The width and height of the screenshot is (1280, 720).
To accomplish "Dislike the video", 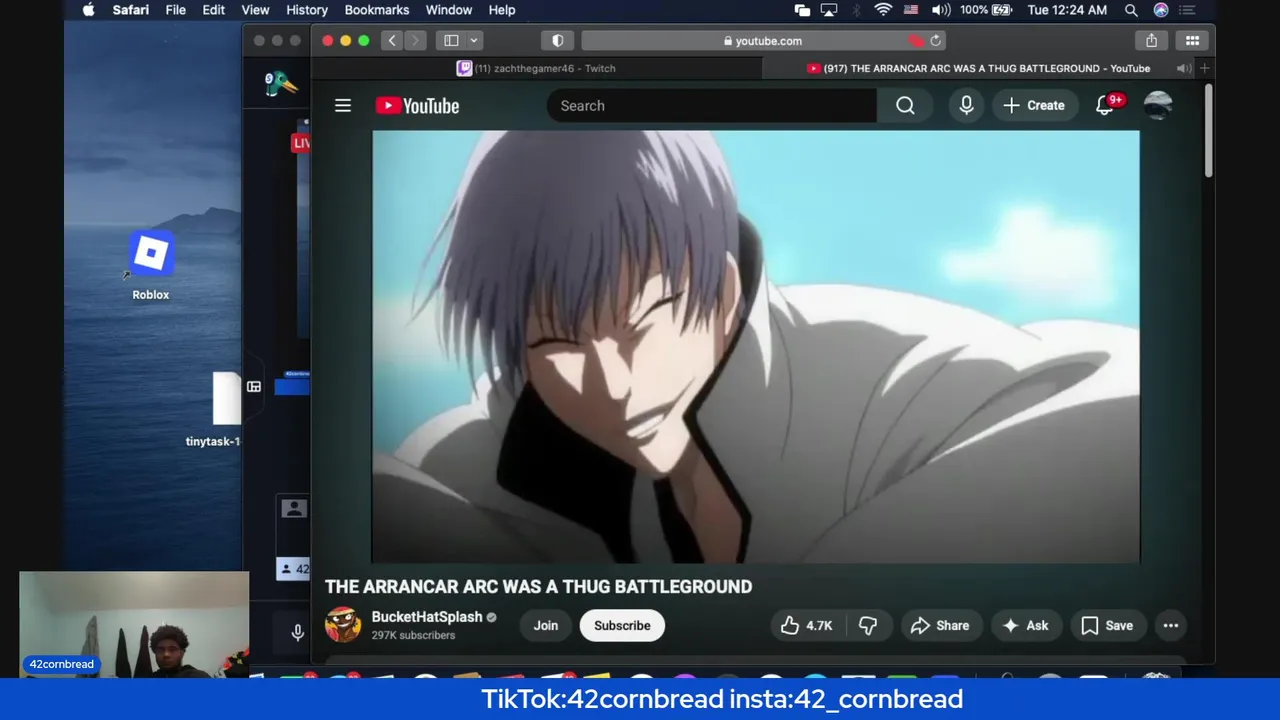I will (868, 625).
